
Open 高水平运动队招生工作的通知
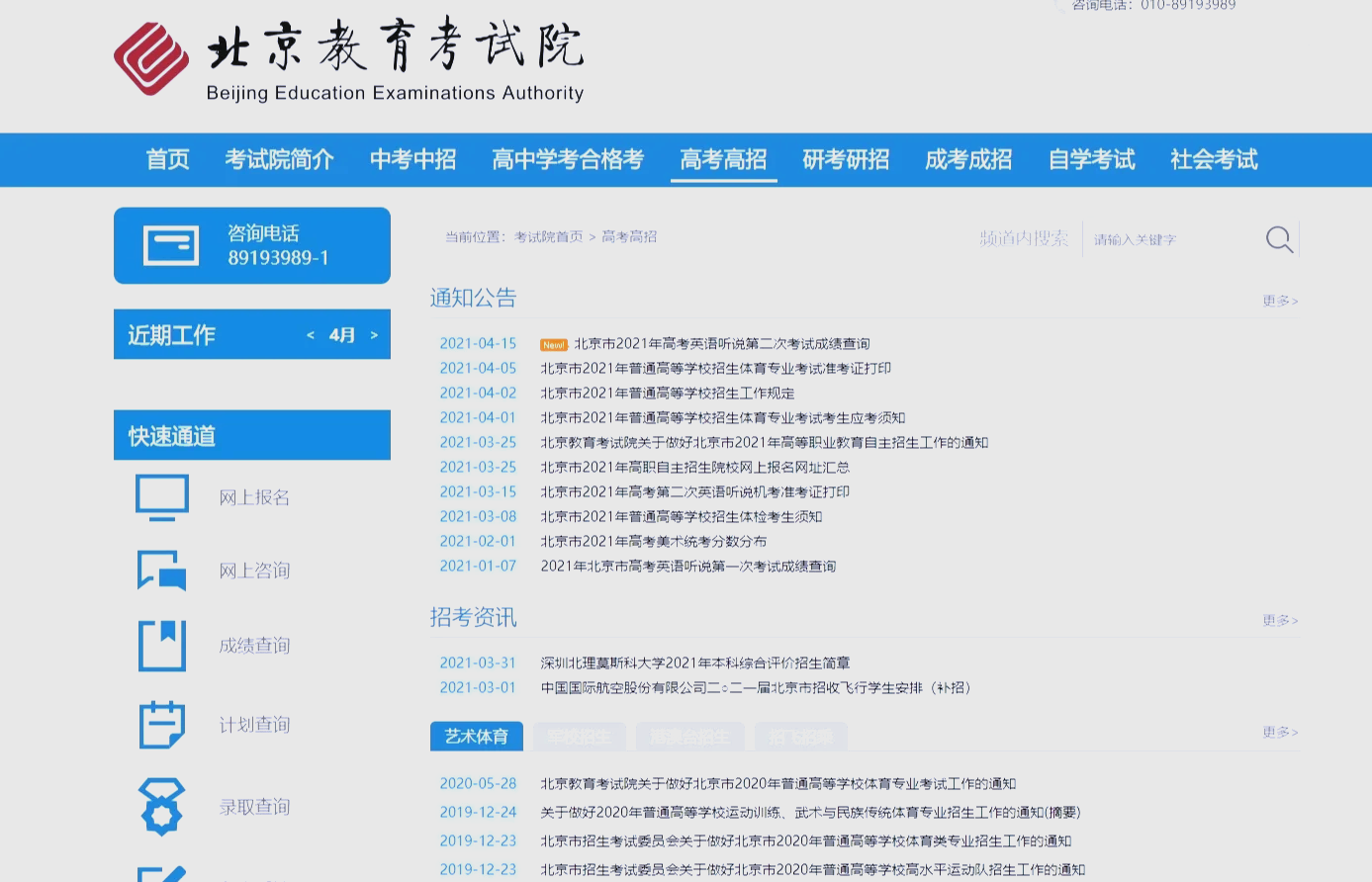812,870
